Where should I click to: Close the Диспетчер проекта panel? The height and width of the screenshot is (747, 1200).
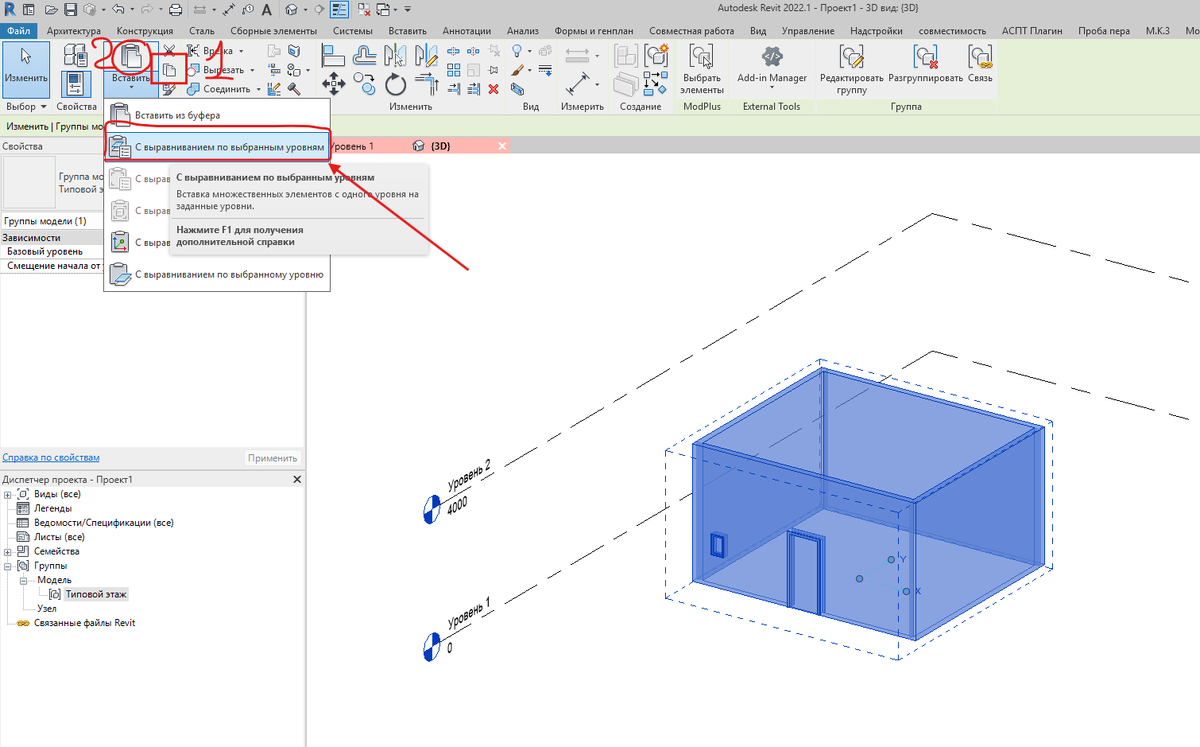tap(296, 480)
